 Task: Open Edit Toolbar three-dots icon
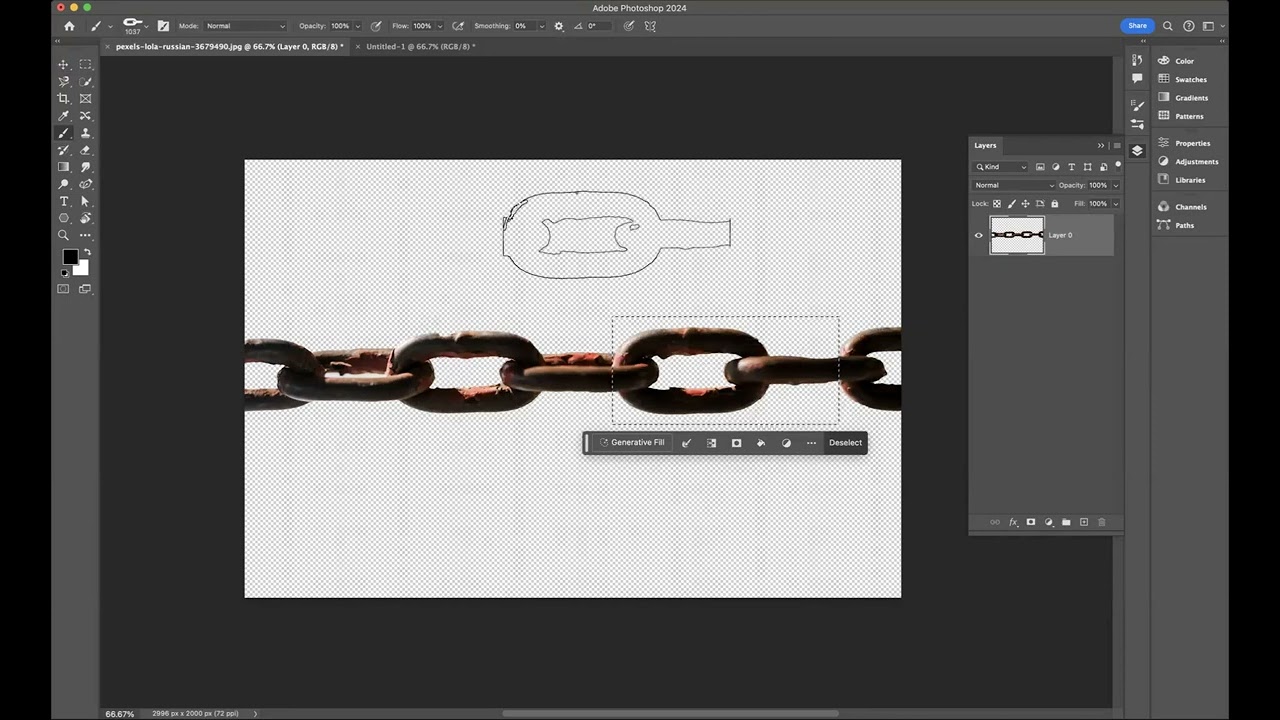(85, 235)
